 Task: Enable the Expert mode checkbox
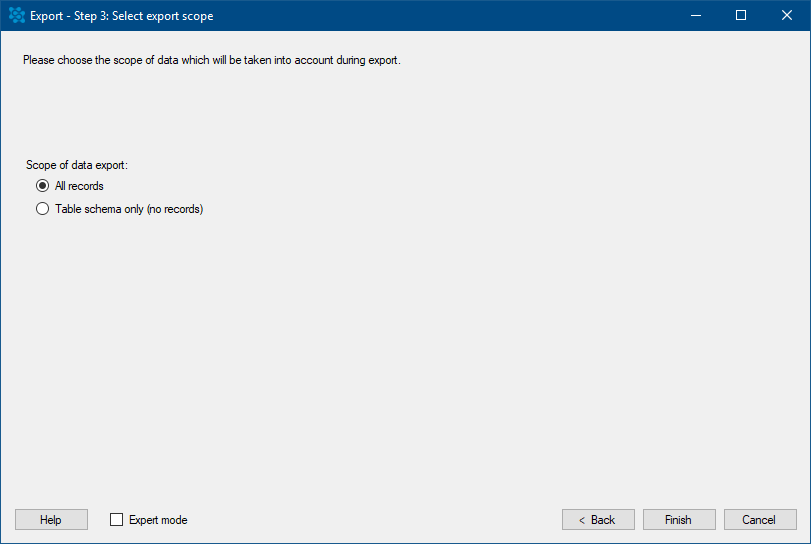click(116, 520)
